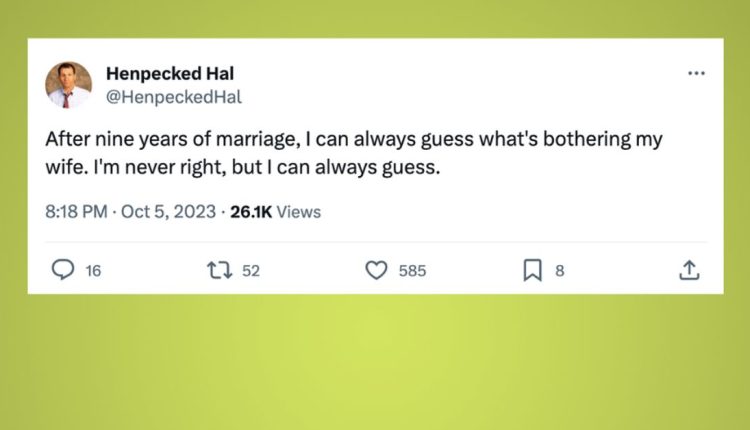Click the reply speech bubble icon

(63, 270)
